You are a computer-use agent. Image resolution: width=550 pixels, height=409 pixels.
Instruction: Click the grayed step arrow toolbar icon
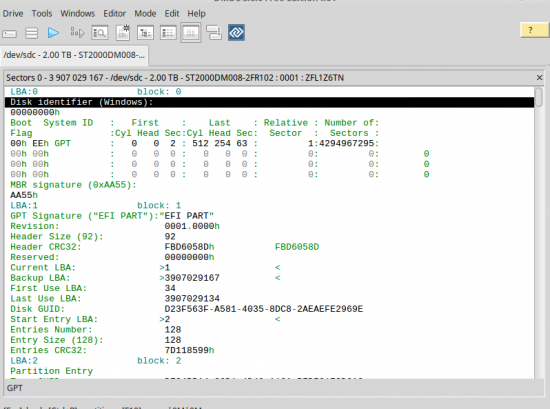77,33
